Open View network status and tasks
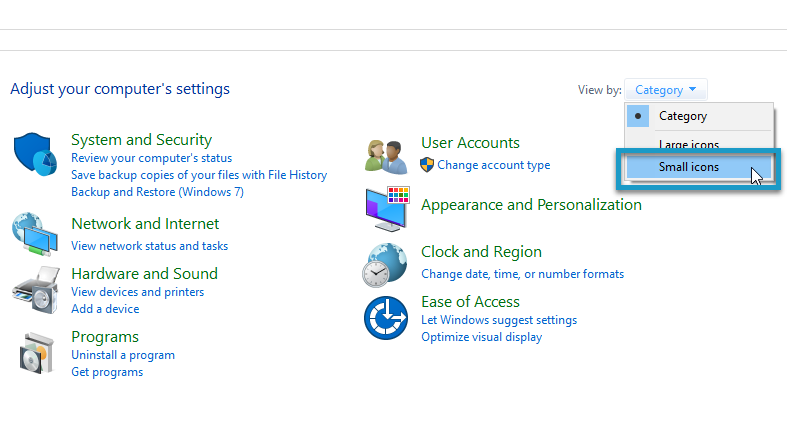787x427 pixels. tap(149, 246)
